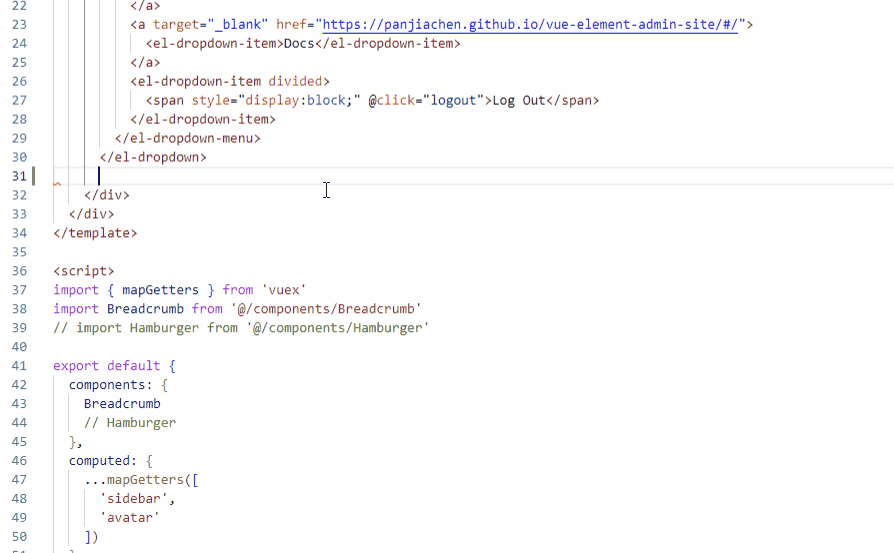
Task: Click line number 41 in the gutter
Action: point(19,366)
